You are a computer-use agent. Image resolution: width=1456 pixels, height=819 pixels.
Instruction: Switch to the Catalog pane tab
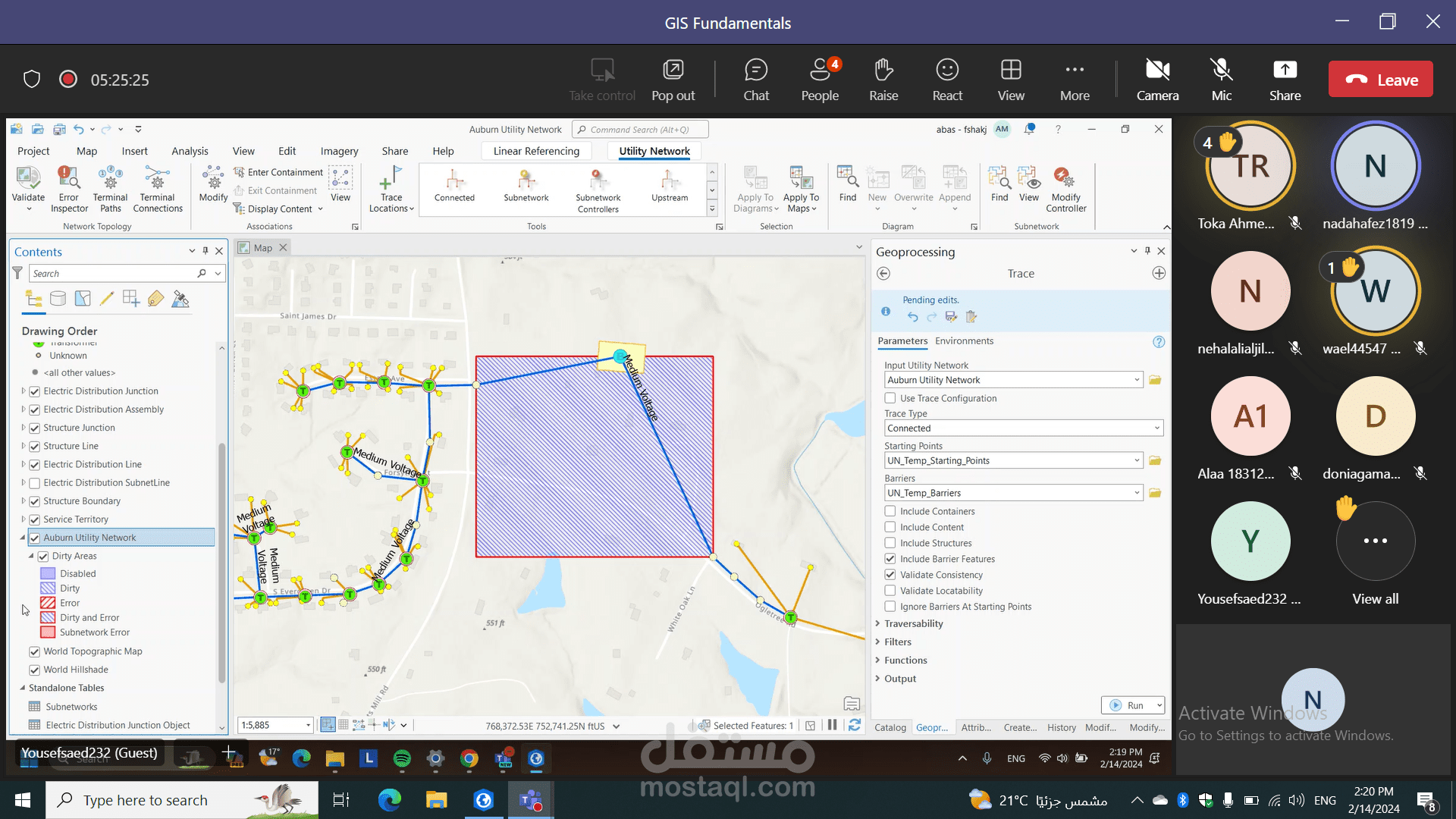point(890,727)
